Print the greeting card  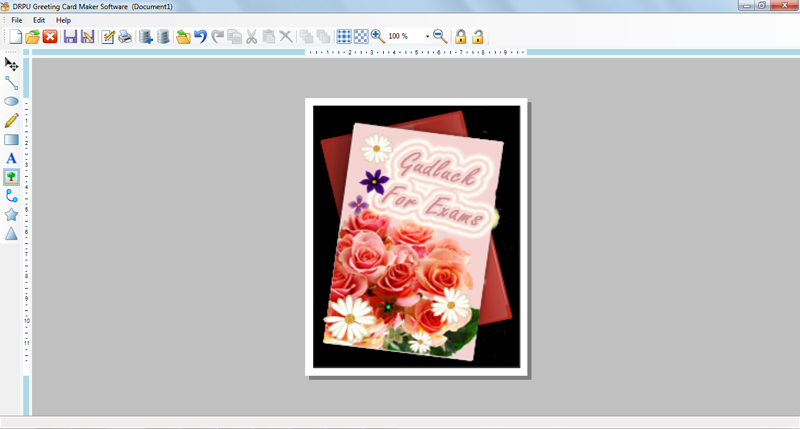(125, 36)
